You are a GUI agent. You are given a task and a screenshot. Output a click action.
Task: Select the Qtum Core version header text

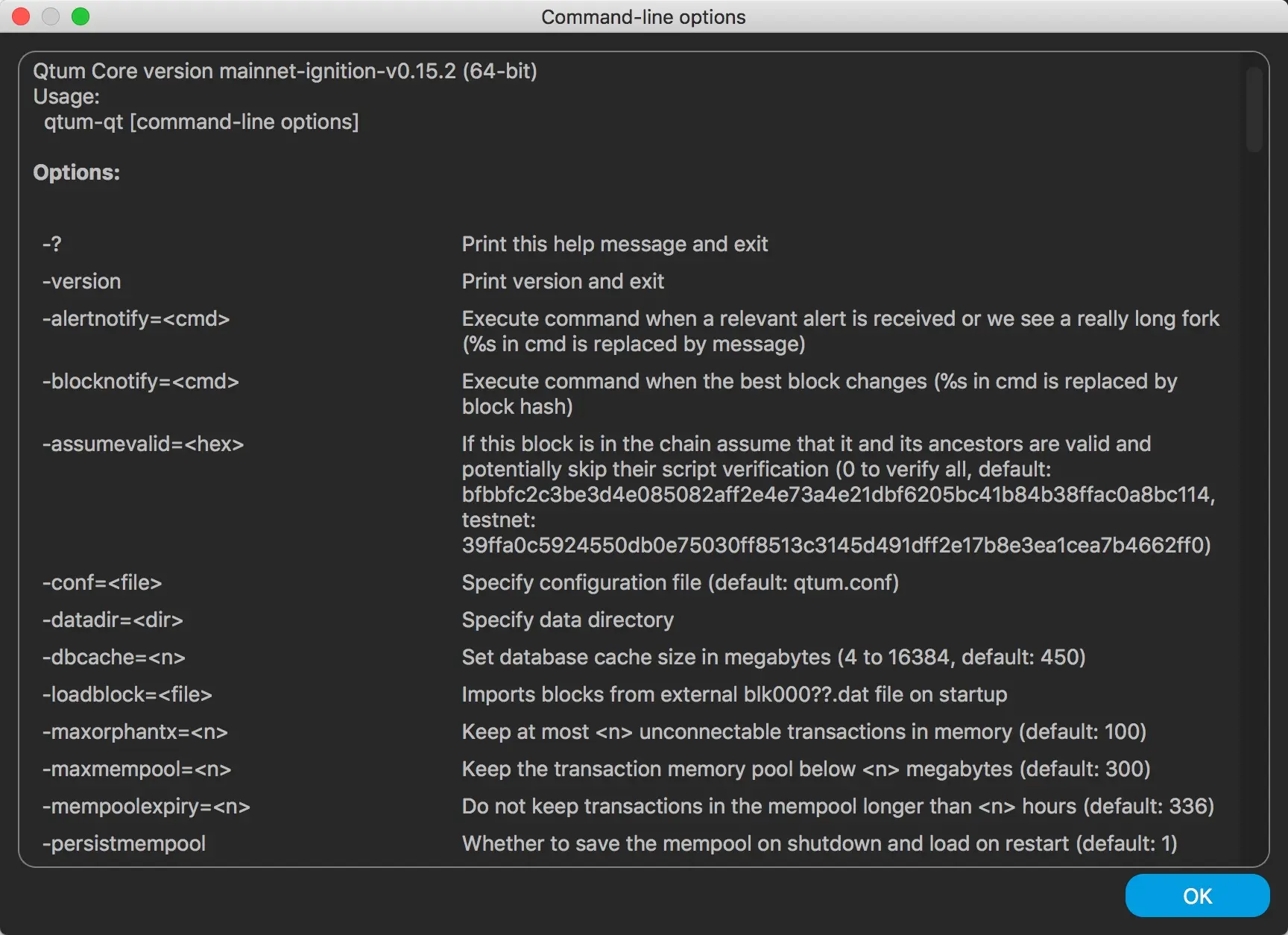(285, 71)
